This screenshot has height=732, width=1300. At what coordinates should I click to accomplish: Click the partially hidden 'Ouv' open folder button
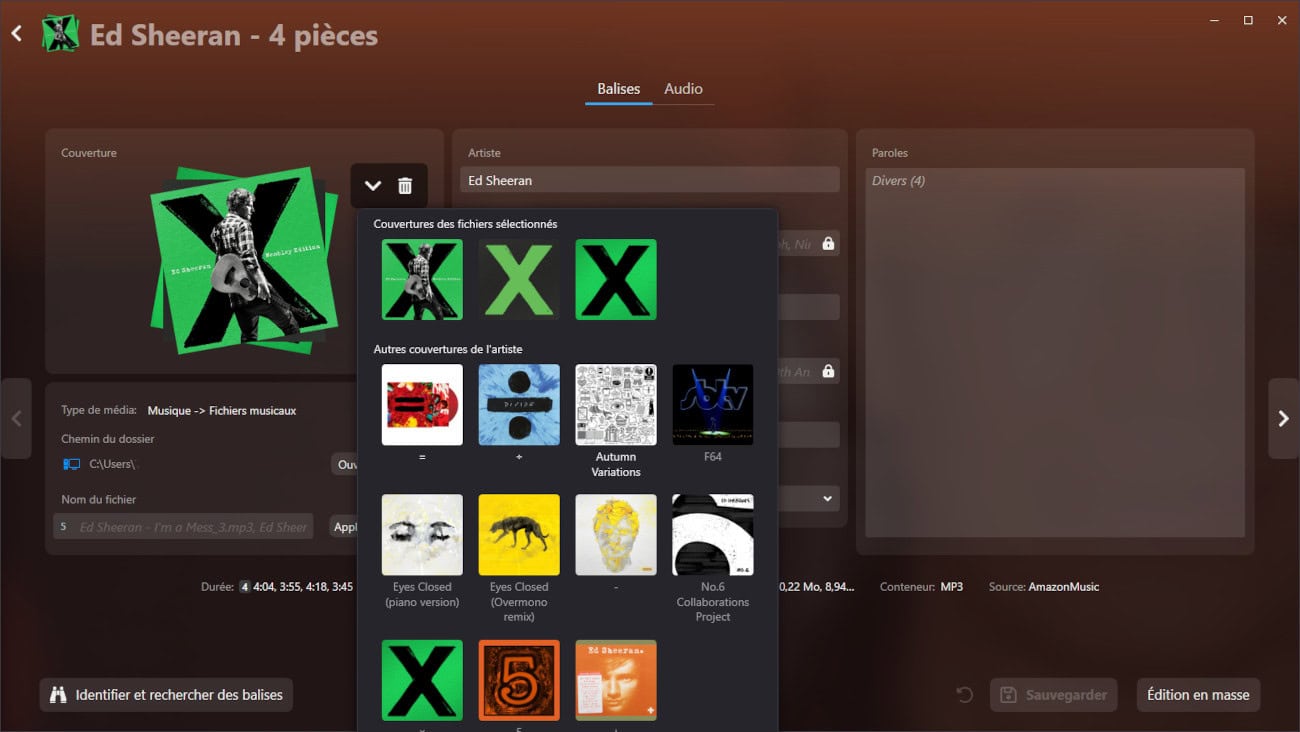[x=345, y=464]
